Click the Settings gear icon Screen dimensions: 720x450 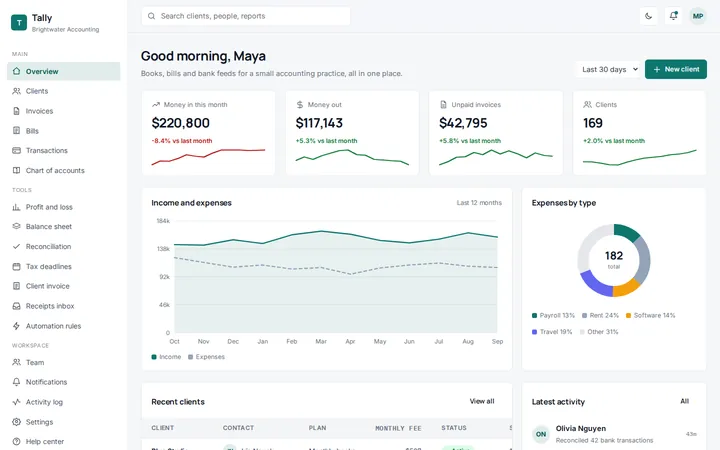(17, 422)
